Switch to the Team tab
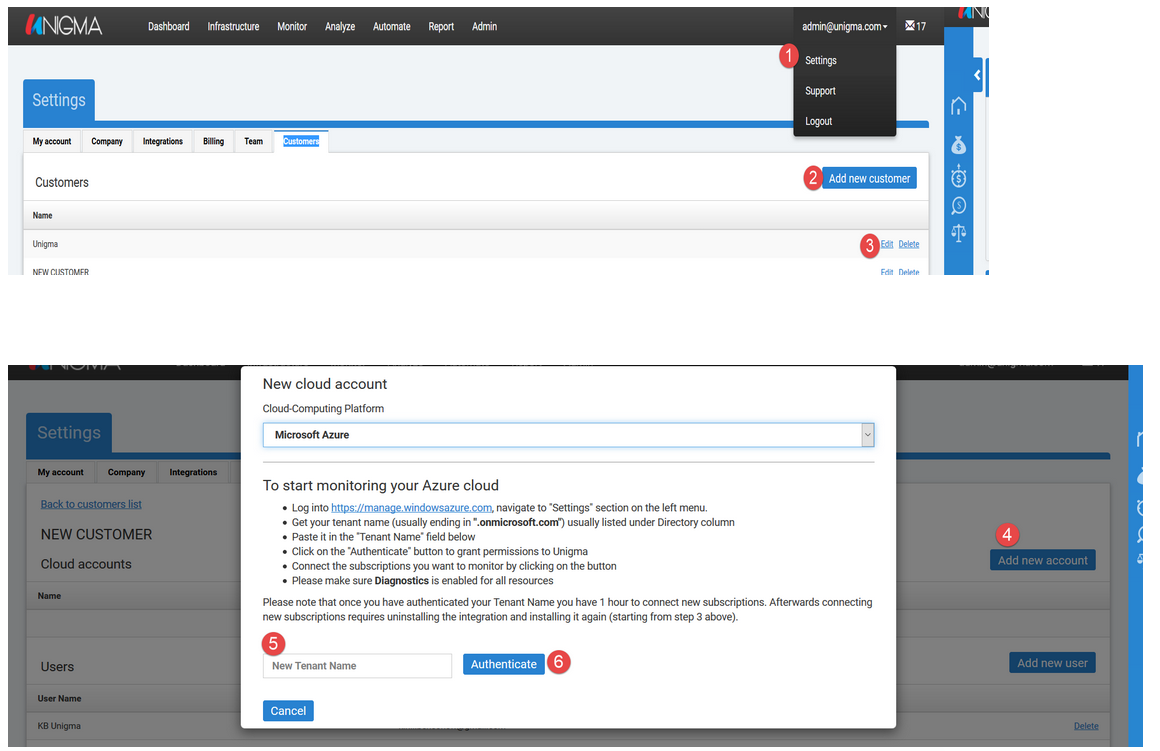The height and width of the screenshot is (751, 1160). tap(254, 141)
